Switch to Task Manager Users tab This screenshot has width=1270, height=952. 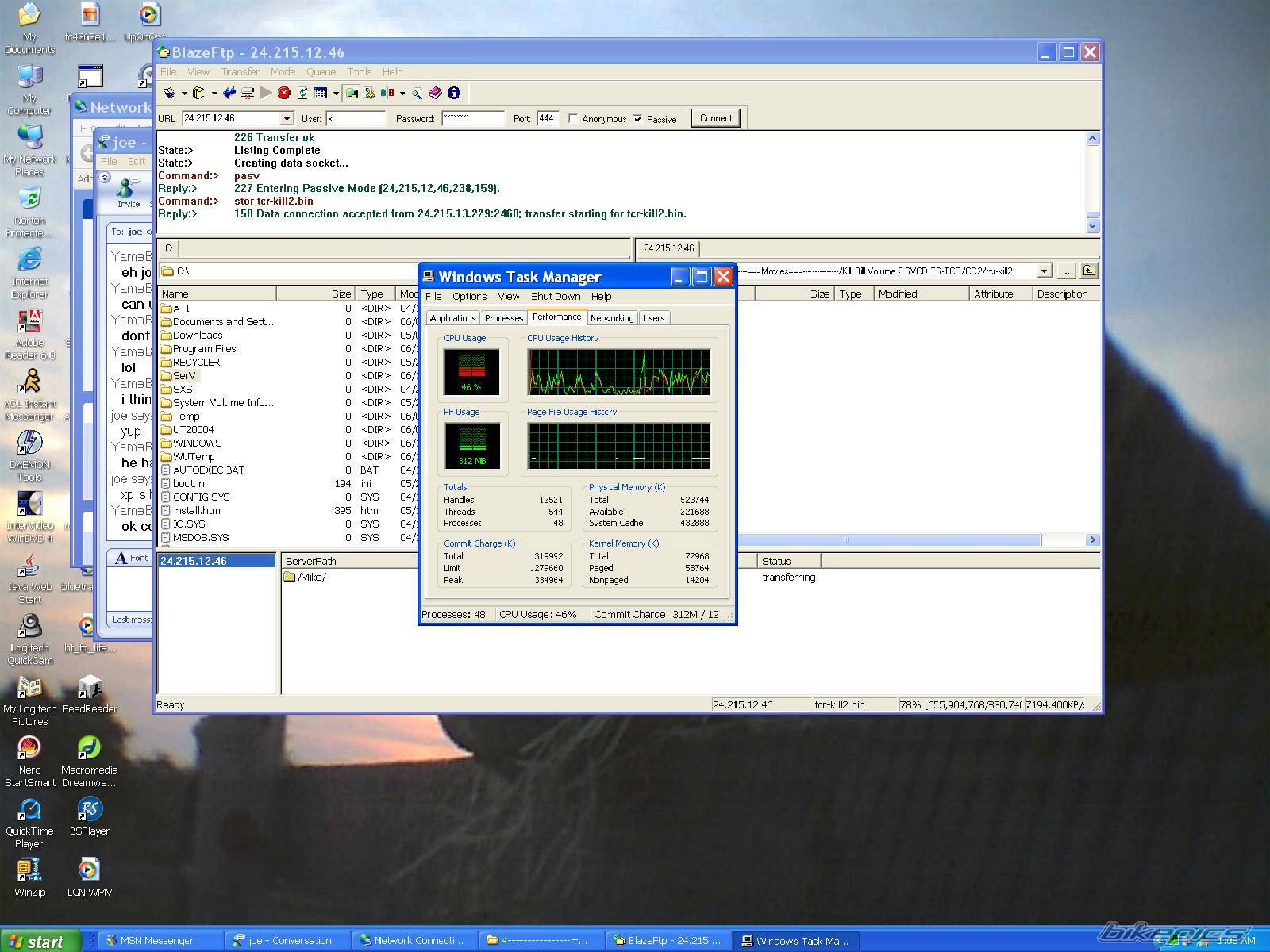[x=654, y=318]
